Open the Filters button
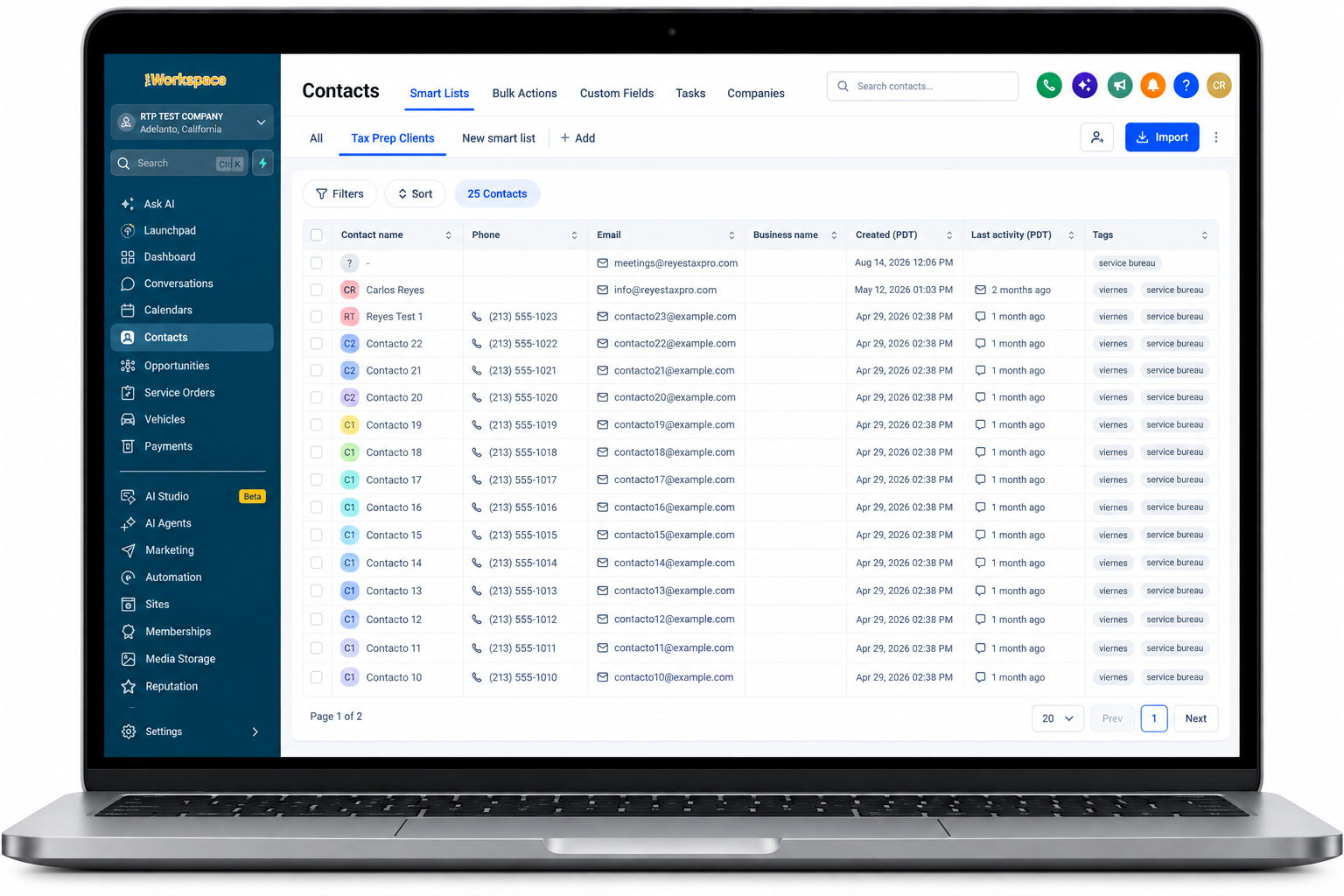 click(339, 194)
